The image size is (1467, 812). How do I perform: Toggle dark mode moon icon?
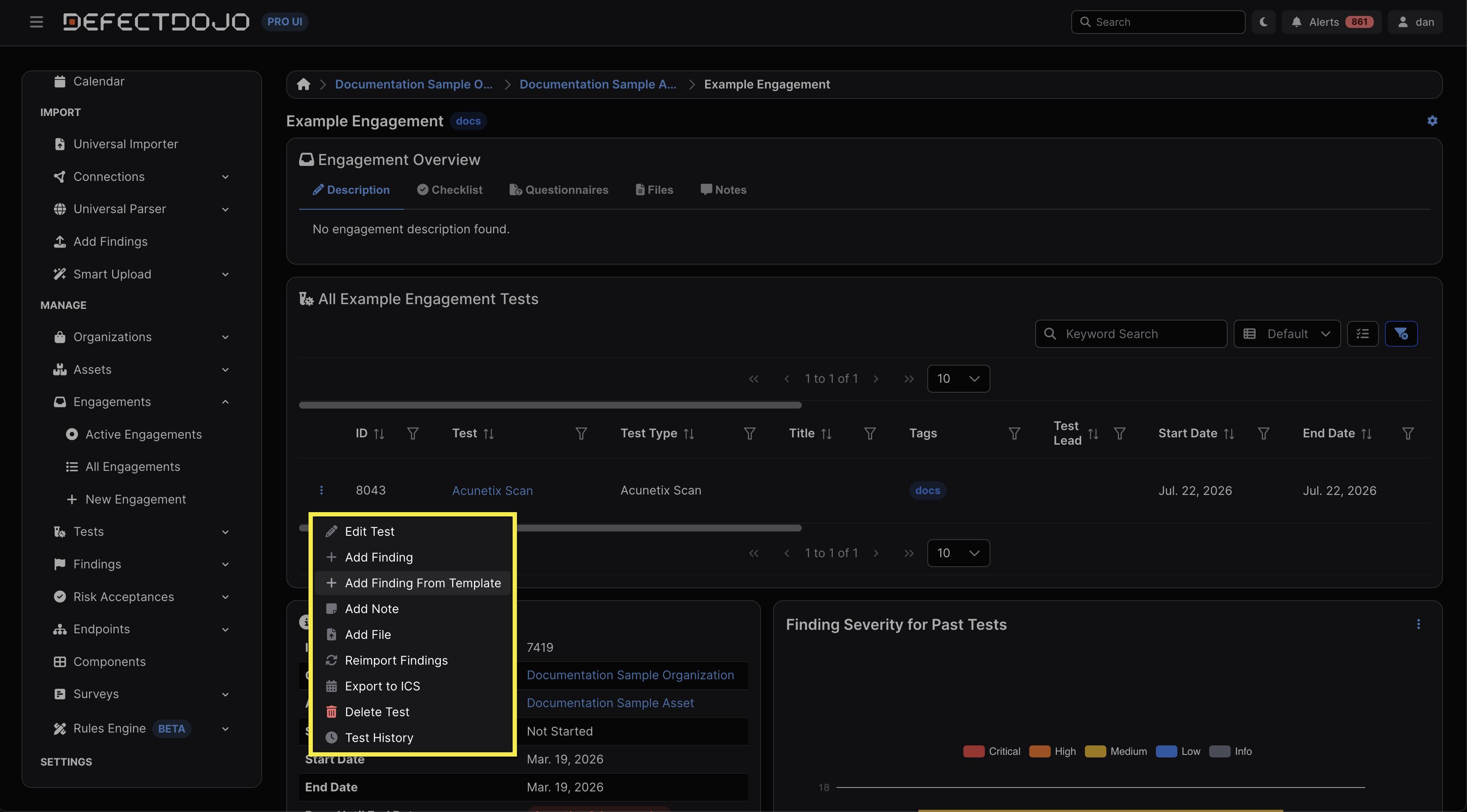tap(1264, 21)
